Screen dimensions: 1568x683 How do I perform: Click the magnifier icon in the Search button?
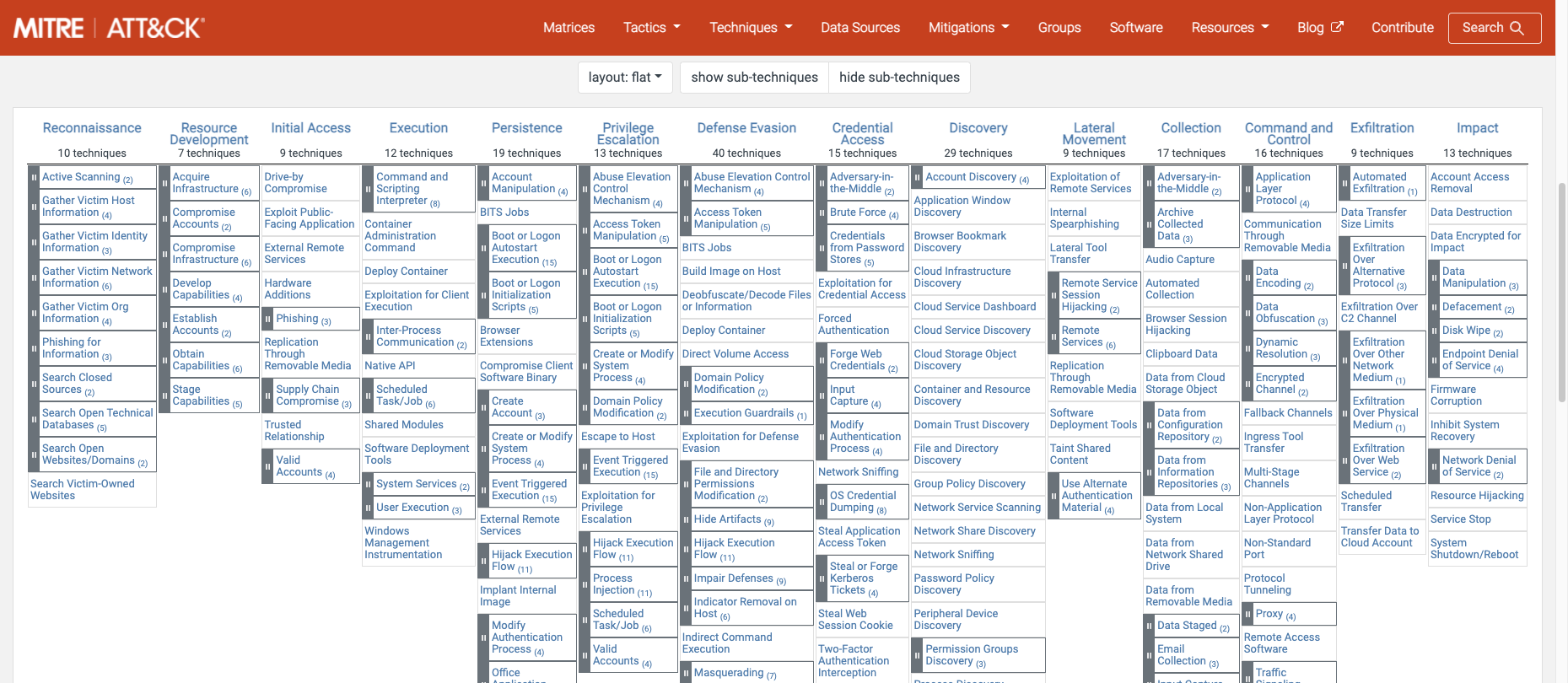(1517, 28)
